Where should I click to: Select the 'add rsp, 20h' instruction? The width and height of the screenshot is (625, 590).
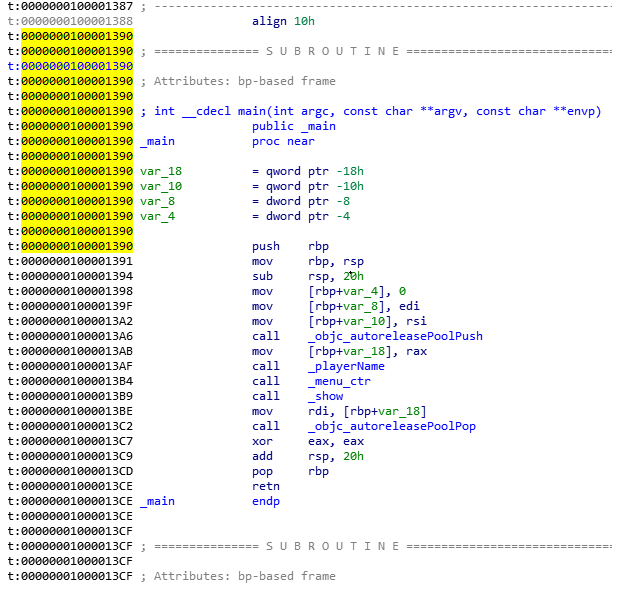tap(308, 456)
